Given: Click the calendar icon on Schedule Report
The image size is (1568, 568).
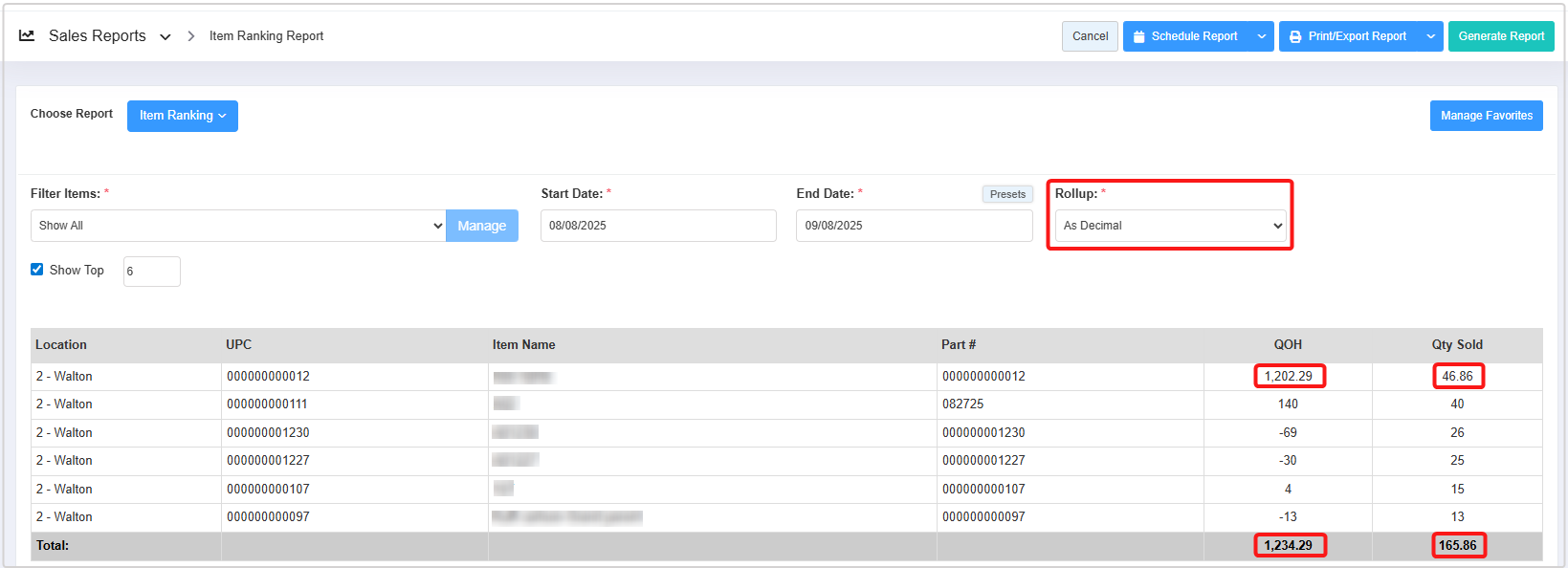Looking at the screenshot, I should (x=1138, y=36).
